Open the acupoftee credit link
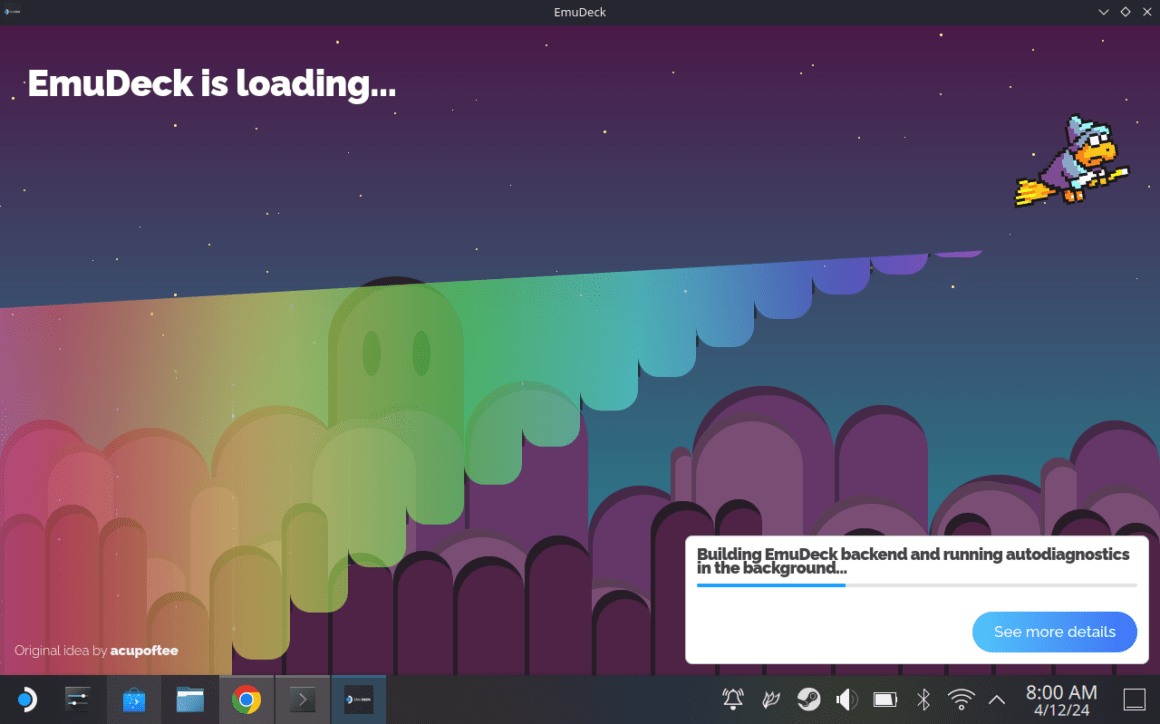1160x724 pixels. [x=144, y=651]
